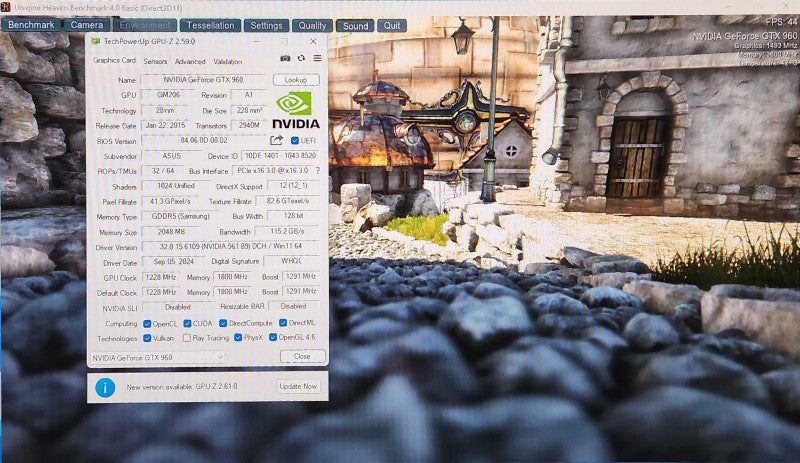This screenshot has height=463, width=800.
Task: Switch to the Graphics Card tab
Action: click(114, 60)
